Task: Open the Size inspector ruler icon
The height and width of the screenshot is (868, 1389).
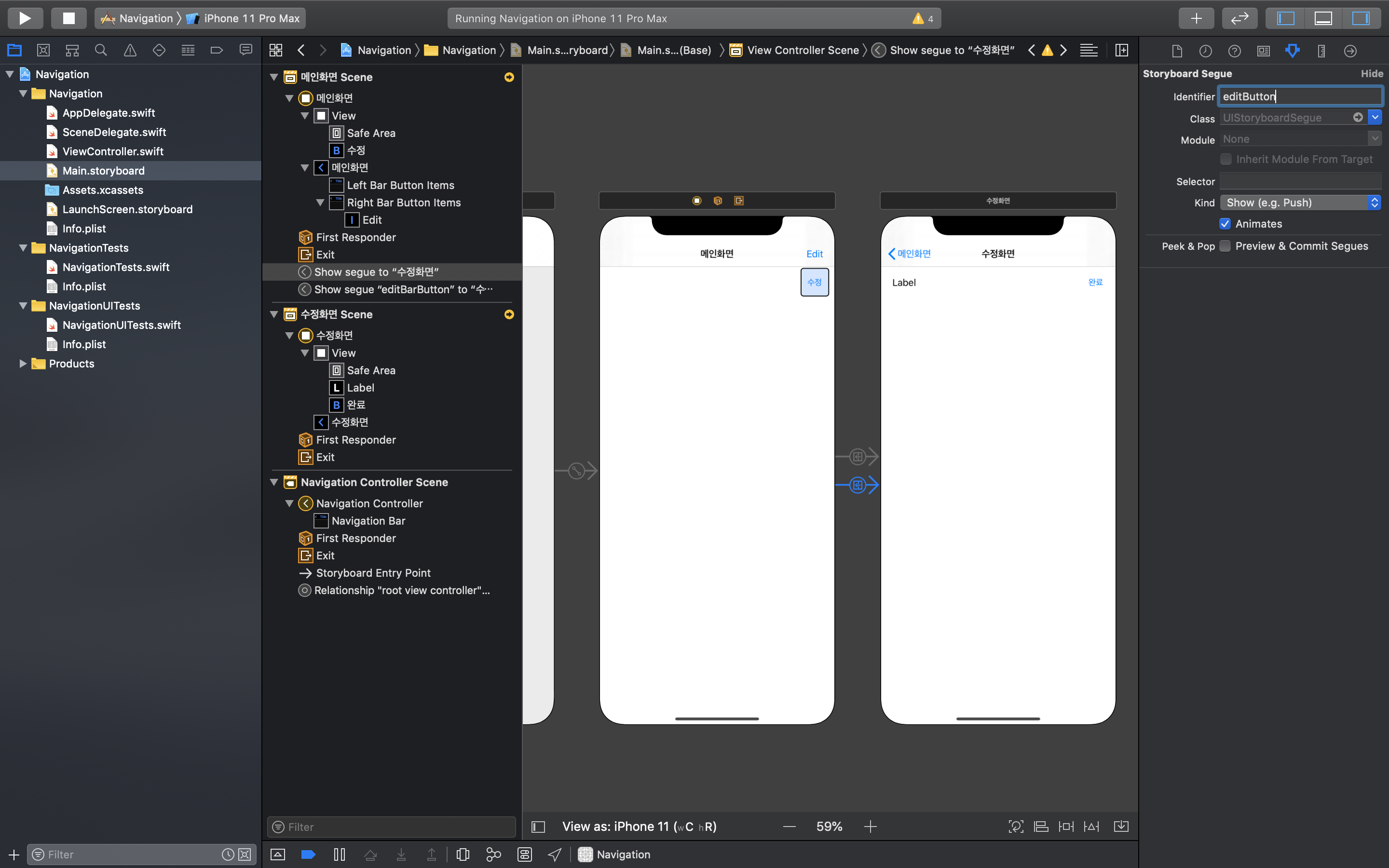Action: [x=1321, y=51]
